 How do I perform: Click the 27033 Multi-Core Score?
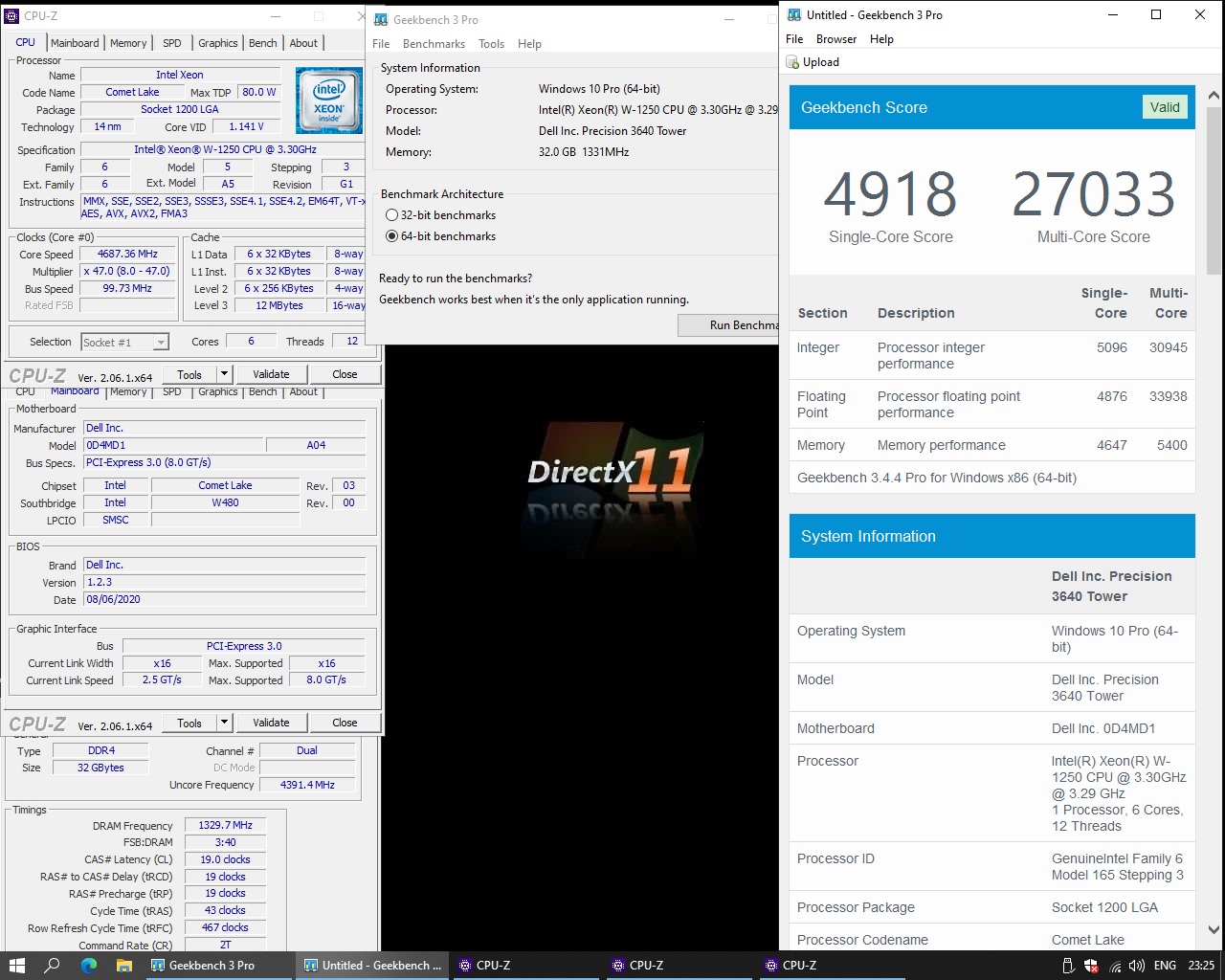tap(1094, 194)
